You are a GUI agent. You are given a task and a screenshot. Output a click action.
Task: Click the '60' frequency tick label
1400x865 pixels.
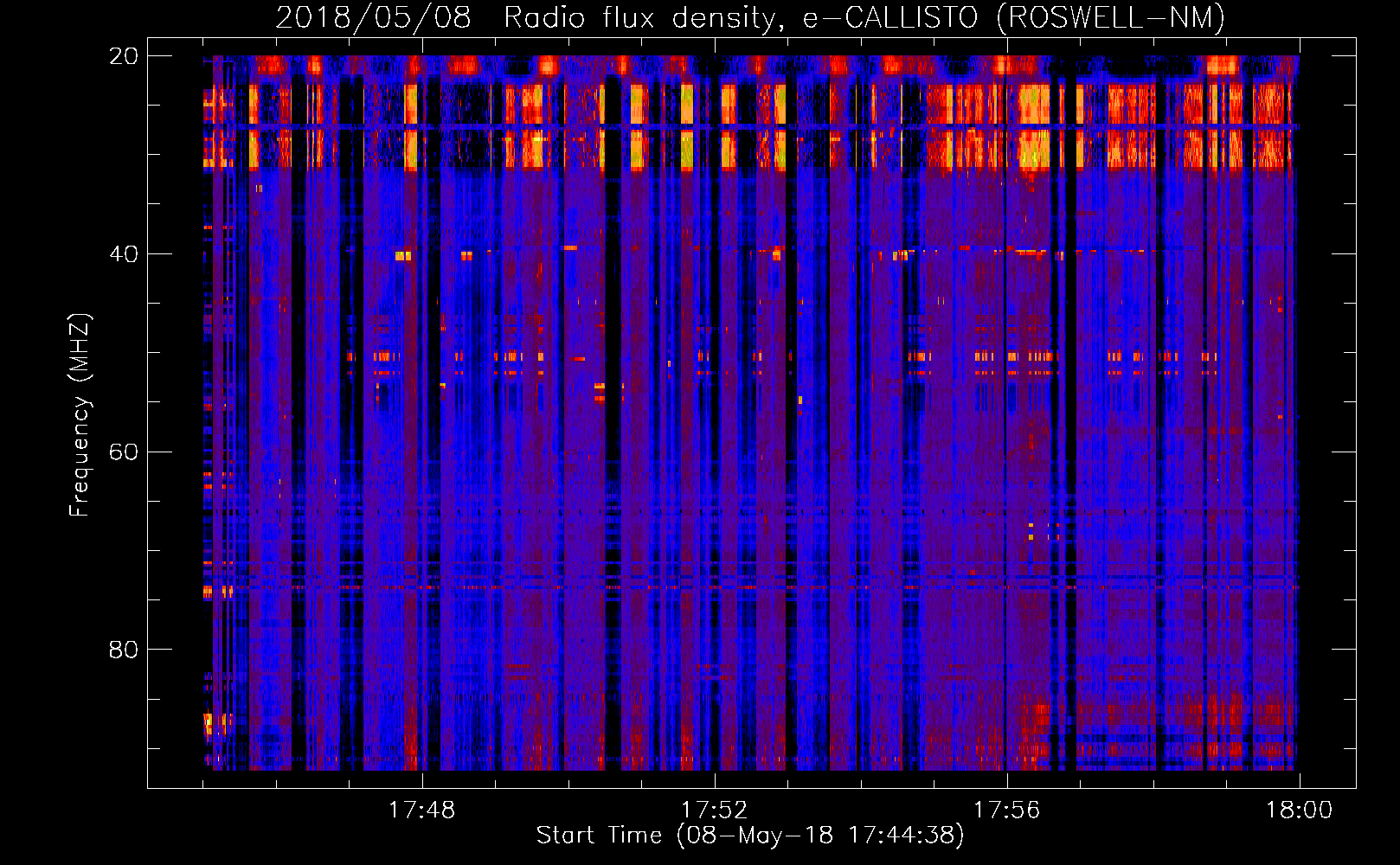[x=123, y=452]
